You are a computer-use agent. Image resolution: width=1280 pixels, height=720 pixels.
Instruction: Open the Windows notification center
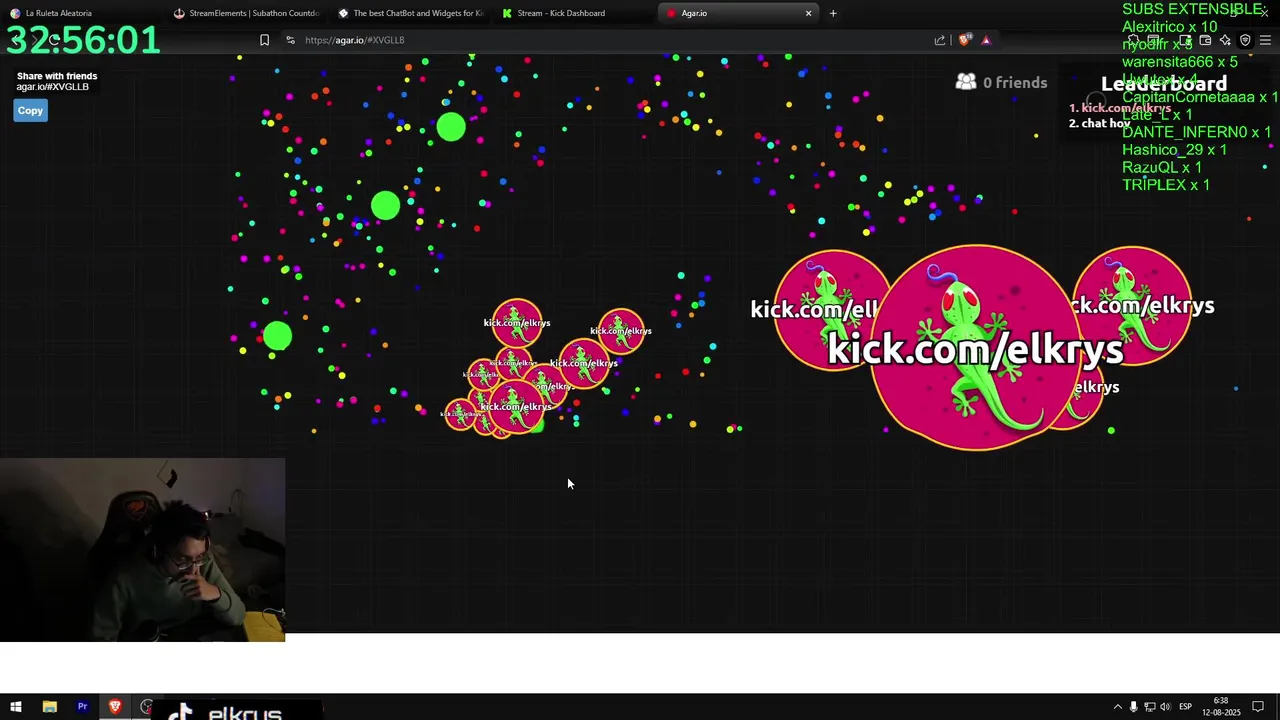coord(1258,707)
